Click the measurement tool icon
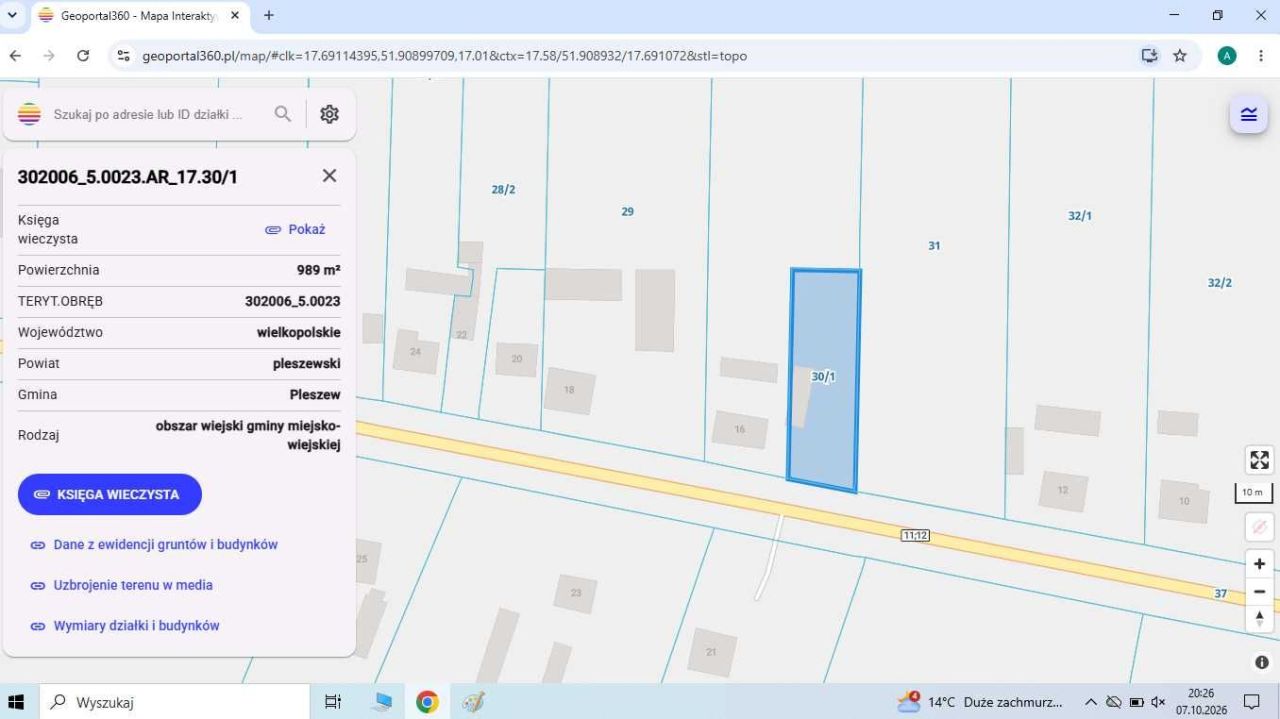Image resolution: width=1280 pixels, height=719 pixels. [1259, 526]
